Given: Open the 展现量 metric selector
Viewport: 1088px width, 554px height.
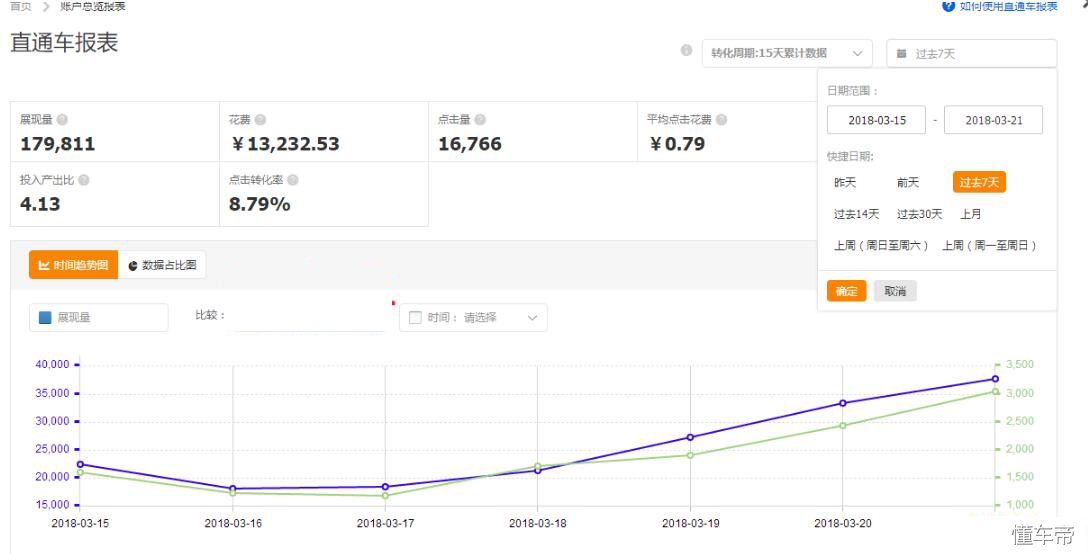Looking at the screenshot, I should tap(99, 317).
